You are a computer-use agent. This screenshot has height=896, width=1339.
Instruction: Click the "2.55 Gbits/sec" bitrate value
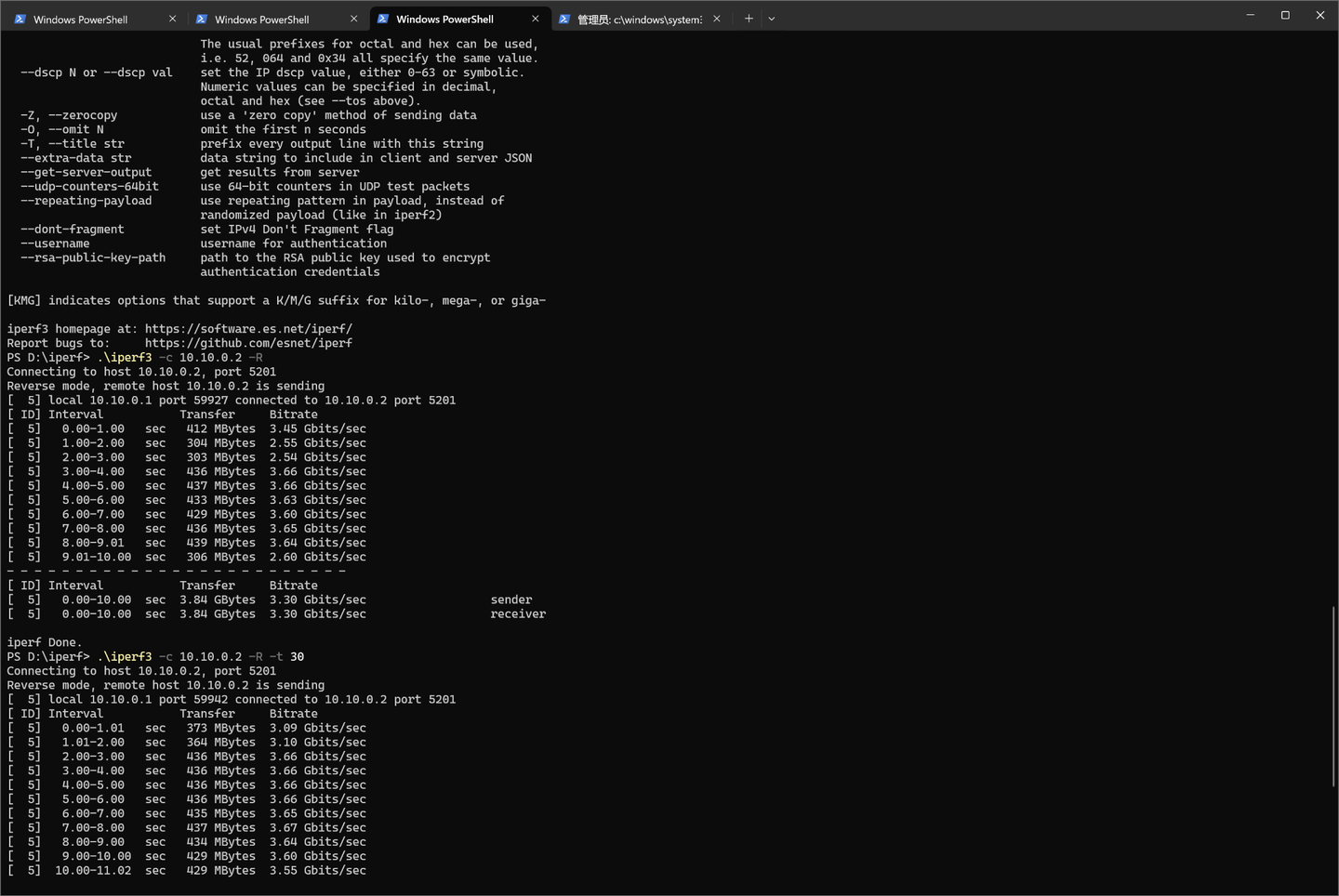pyautogui.click(x=318, y=443)
